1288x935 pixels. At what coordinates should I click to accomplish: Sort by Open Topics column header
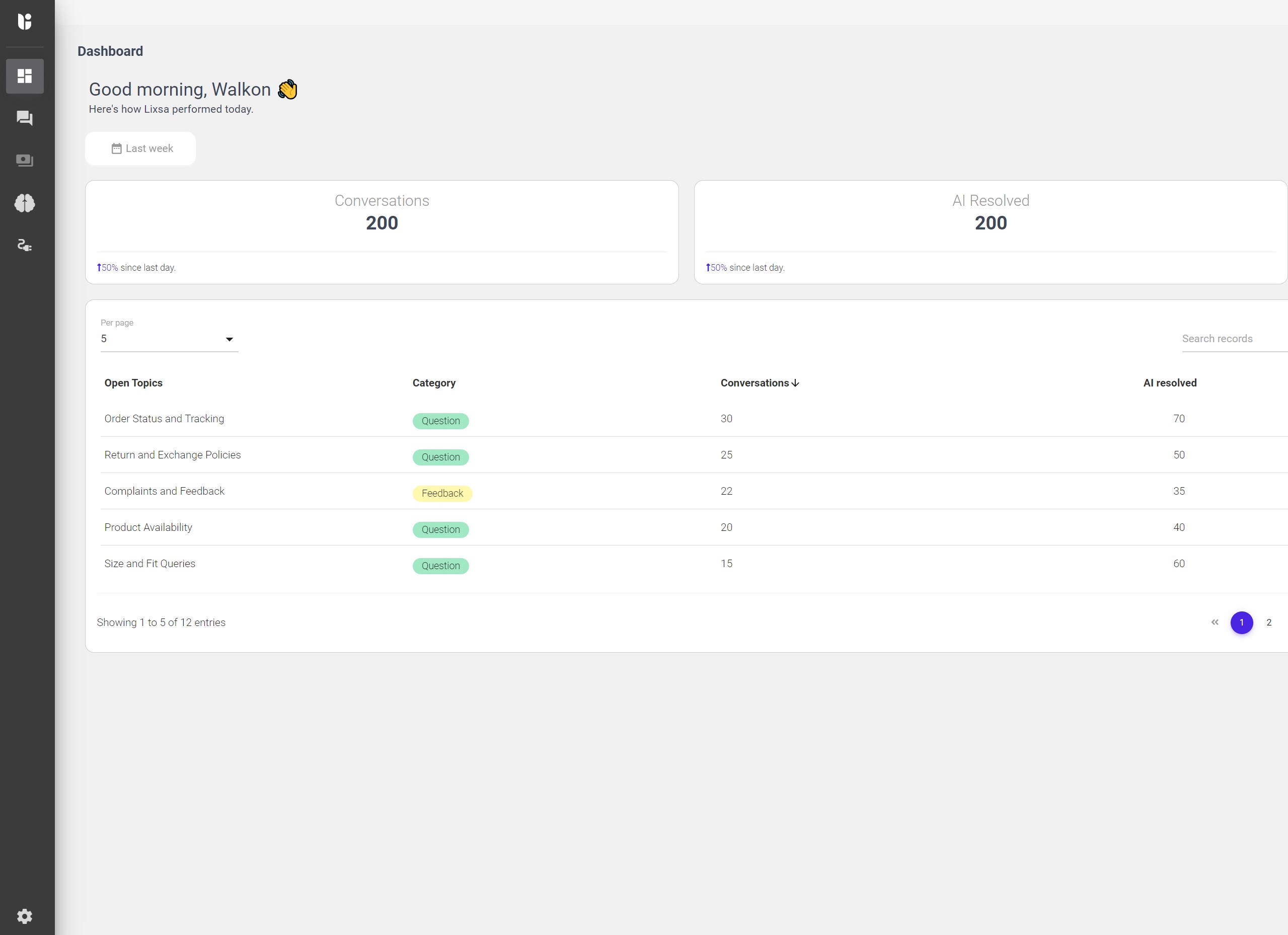pos(133,383)
